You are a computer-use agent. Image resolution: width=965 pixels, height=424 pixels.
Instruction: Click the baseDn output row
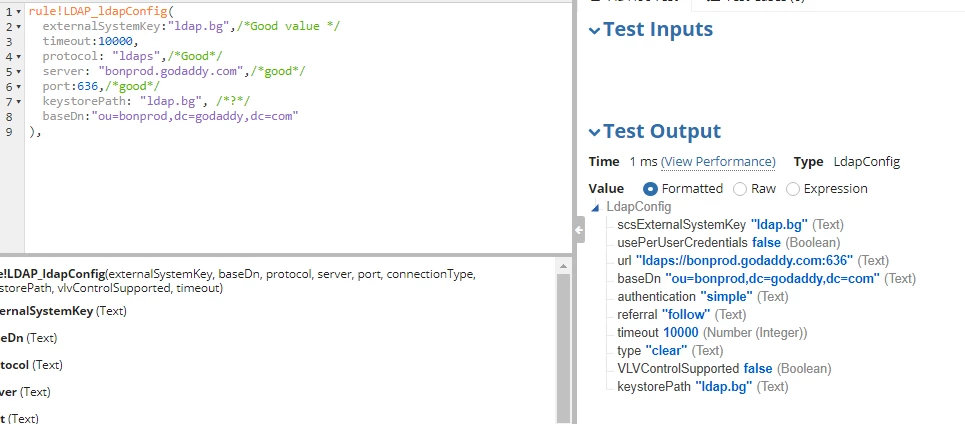click(766, 278)
